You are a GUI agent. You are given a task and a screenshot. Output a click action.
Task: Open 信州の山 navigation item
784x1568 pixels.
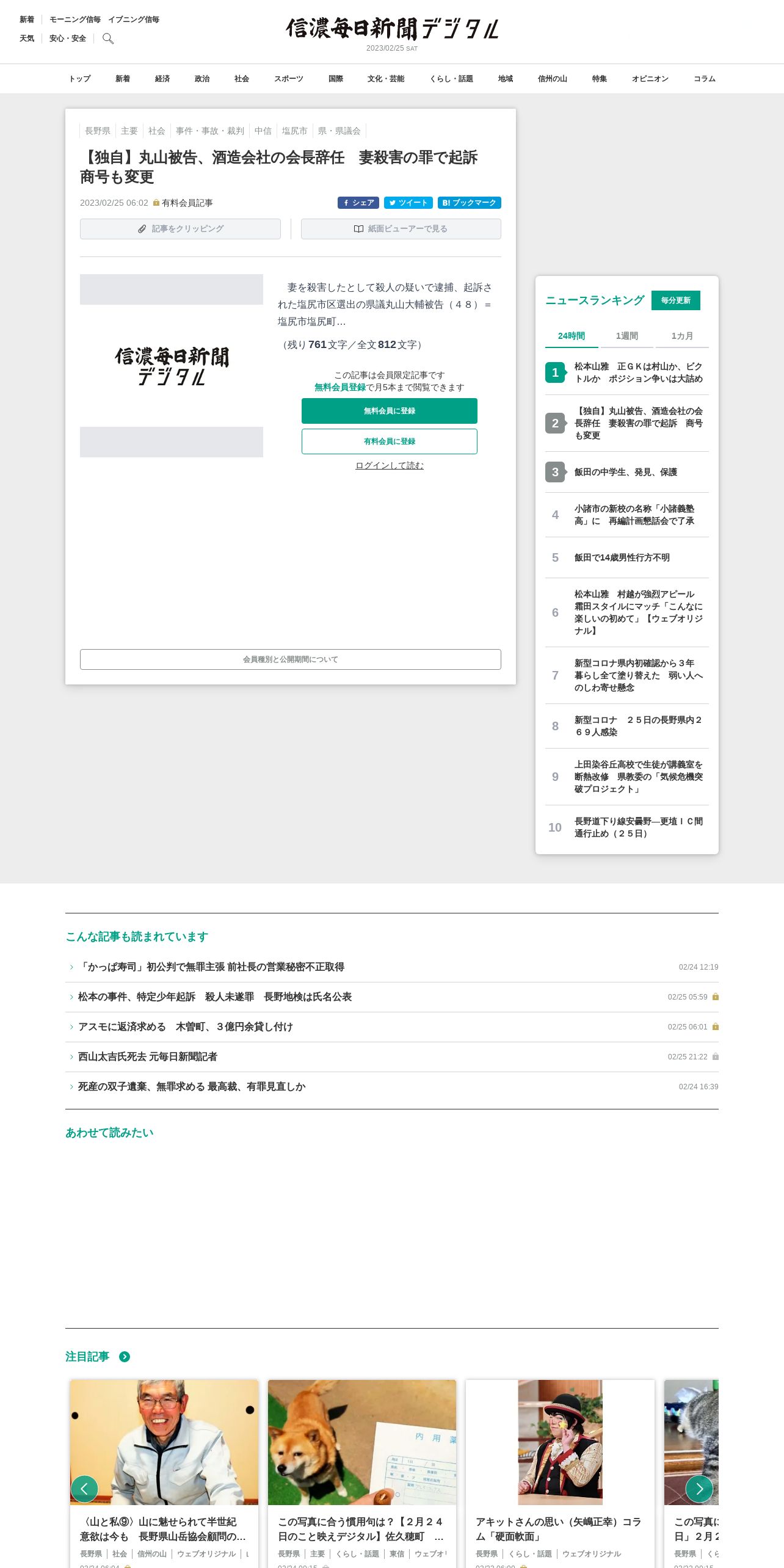tap(553, 79)
